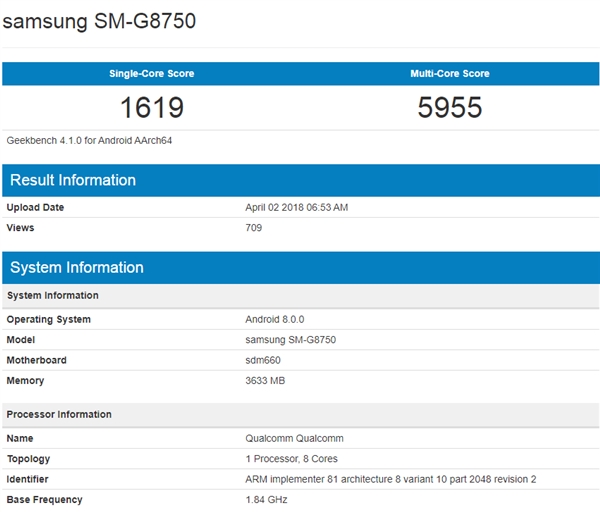This screenshot has height=512, width=600.
Task: Select the single-core score value 1619
Action: 151,108
